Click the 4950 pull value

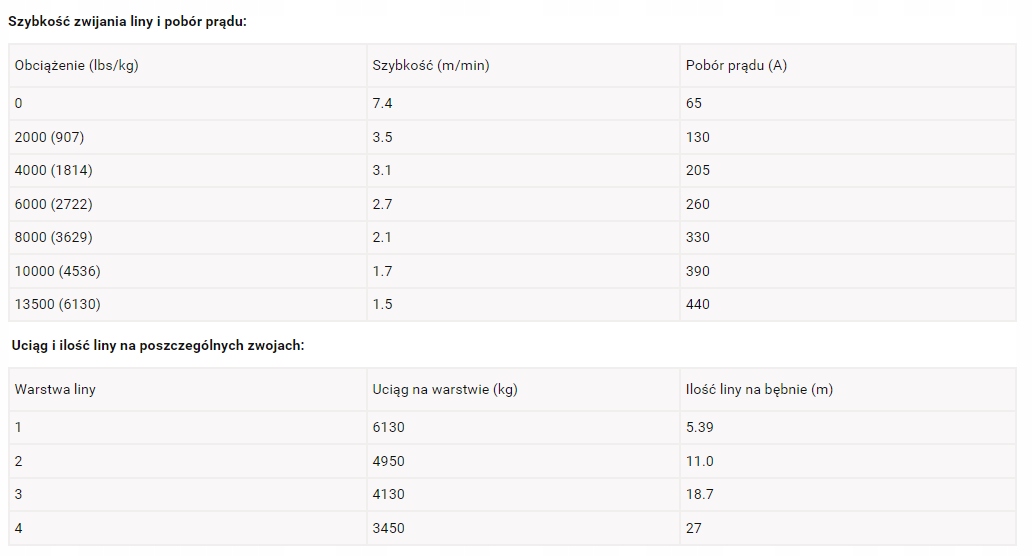click(x=389, y=461)
